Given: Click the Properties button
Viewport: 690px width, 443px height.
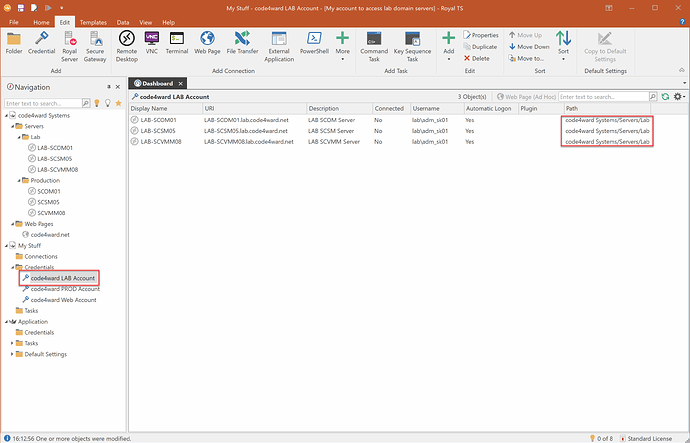Looking at the screenshot, I should [x=484, y=35].
